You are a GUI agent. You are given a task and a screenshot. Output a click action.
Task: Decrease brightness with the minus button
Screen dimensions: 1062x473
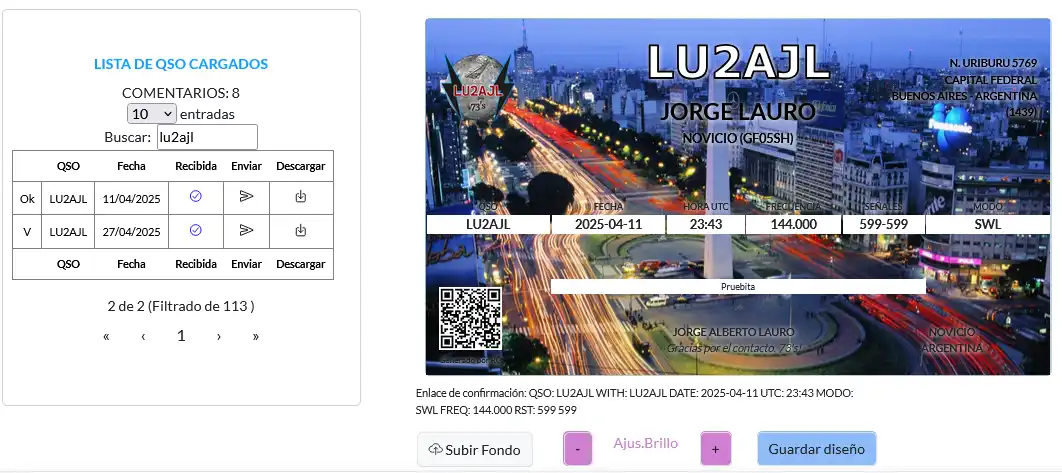tap(578, 449)
